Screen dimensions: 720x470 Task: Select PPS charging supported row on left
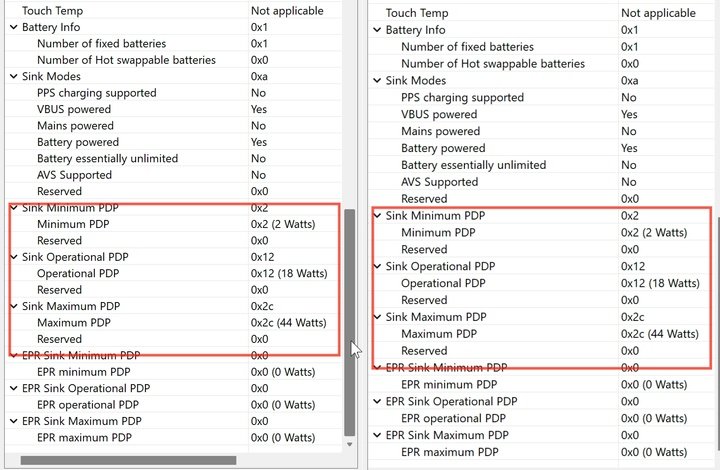[174, 93]
